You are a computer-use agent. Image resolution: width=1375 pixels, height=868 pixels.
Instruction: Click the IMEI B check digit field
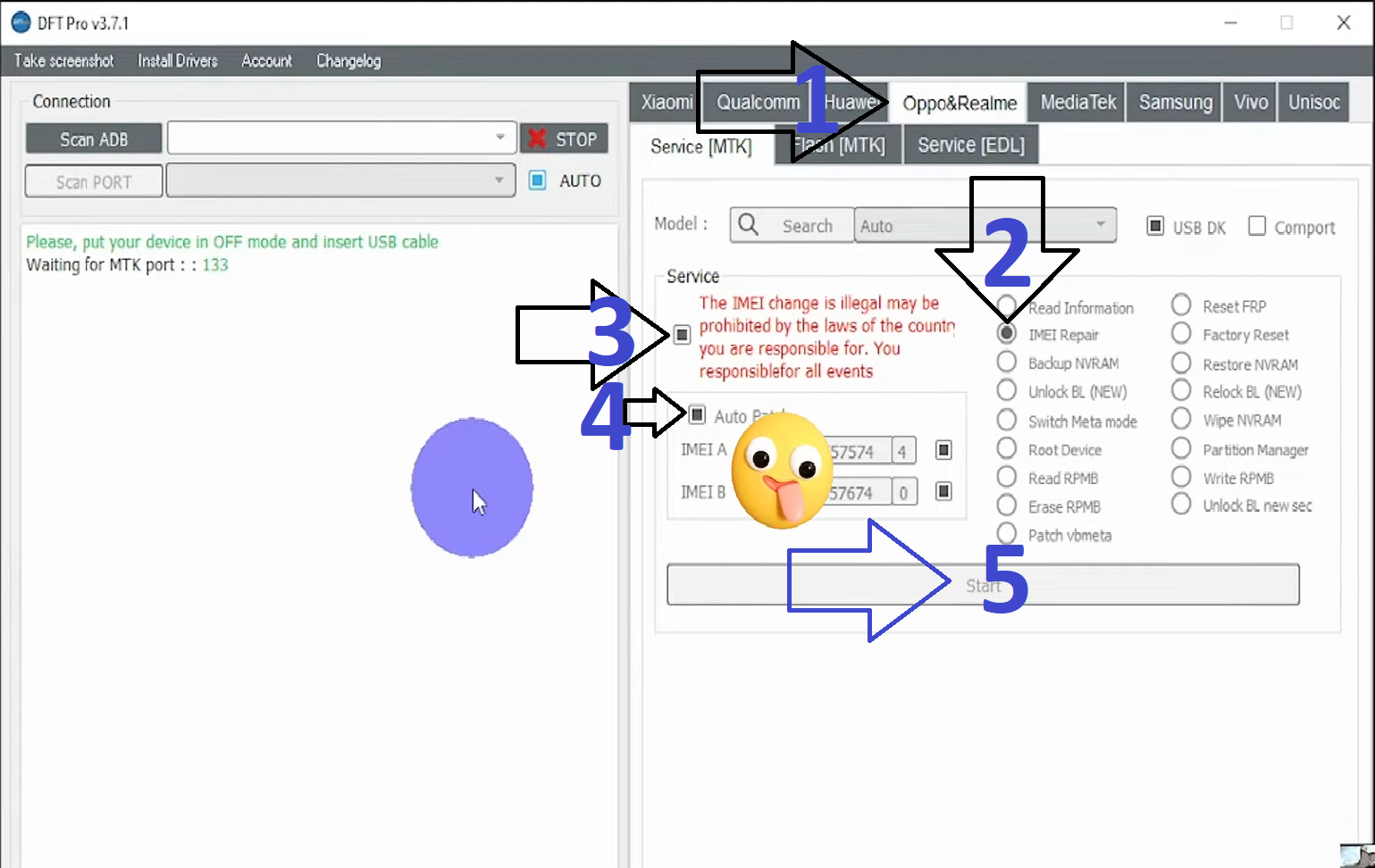[903, 493]
